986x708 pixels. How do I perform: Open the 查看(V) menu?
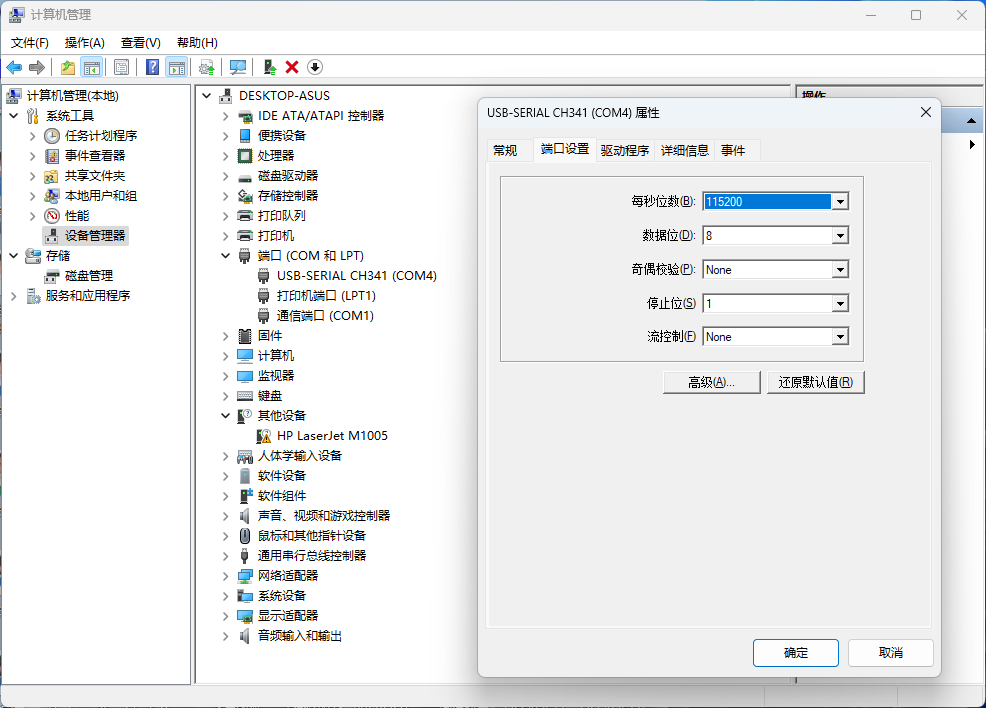tap(141, 43)
